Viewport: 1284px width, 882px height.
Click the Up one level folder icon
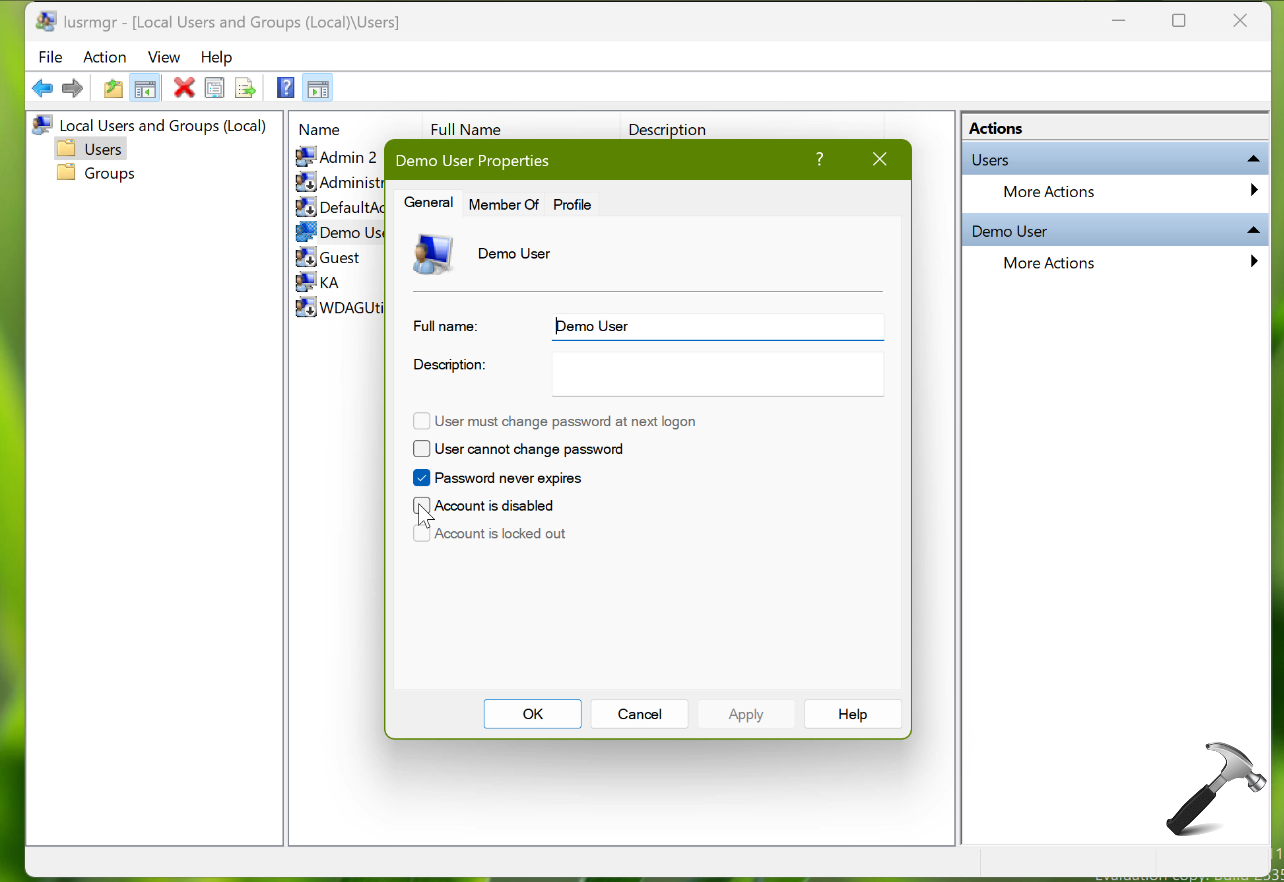point(113,89)
